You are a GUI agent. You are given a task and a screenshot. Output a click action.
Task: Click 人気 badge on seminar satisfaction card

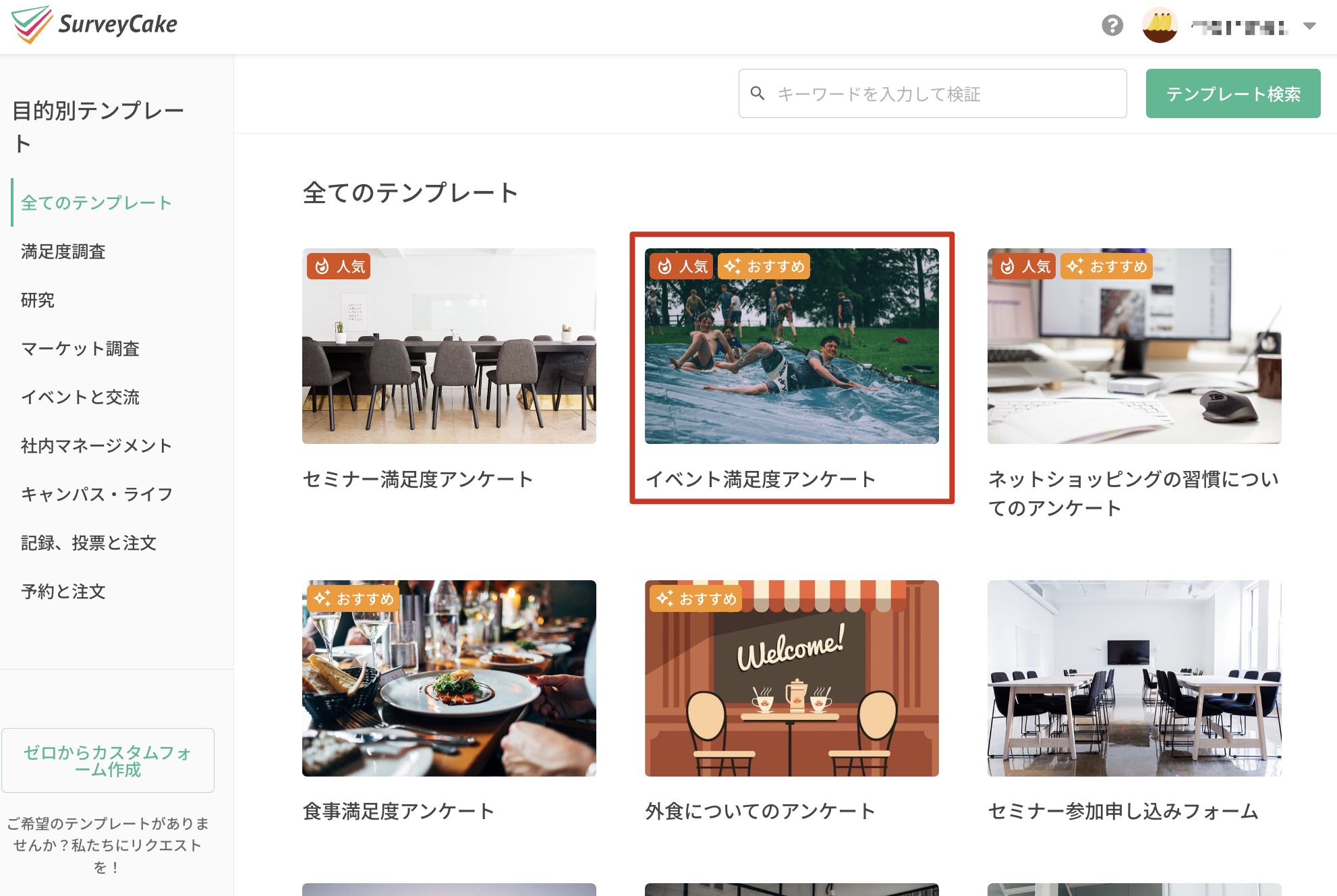tap(339, 267)
